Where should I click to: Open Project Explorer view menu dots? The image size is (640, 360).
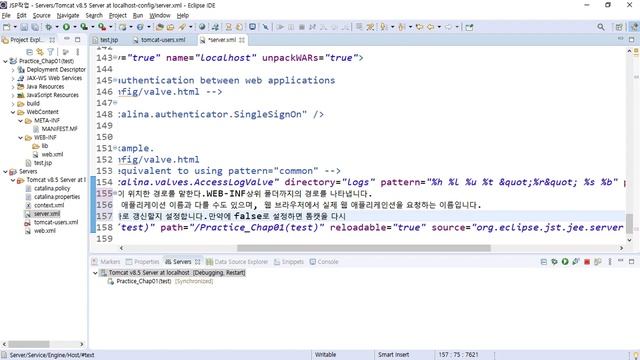78,52
